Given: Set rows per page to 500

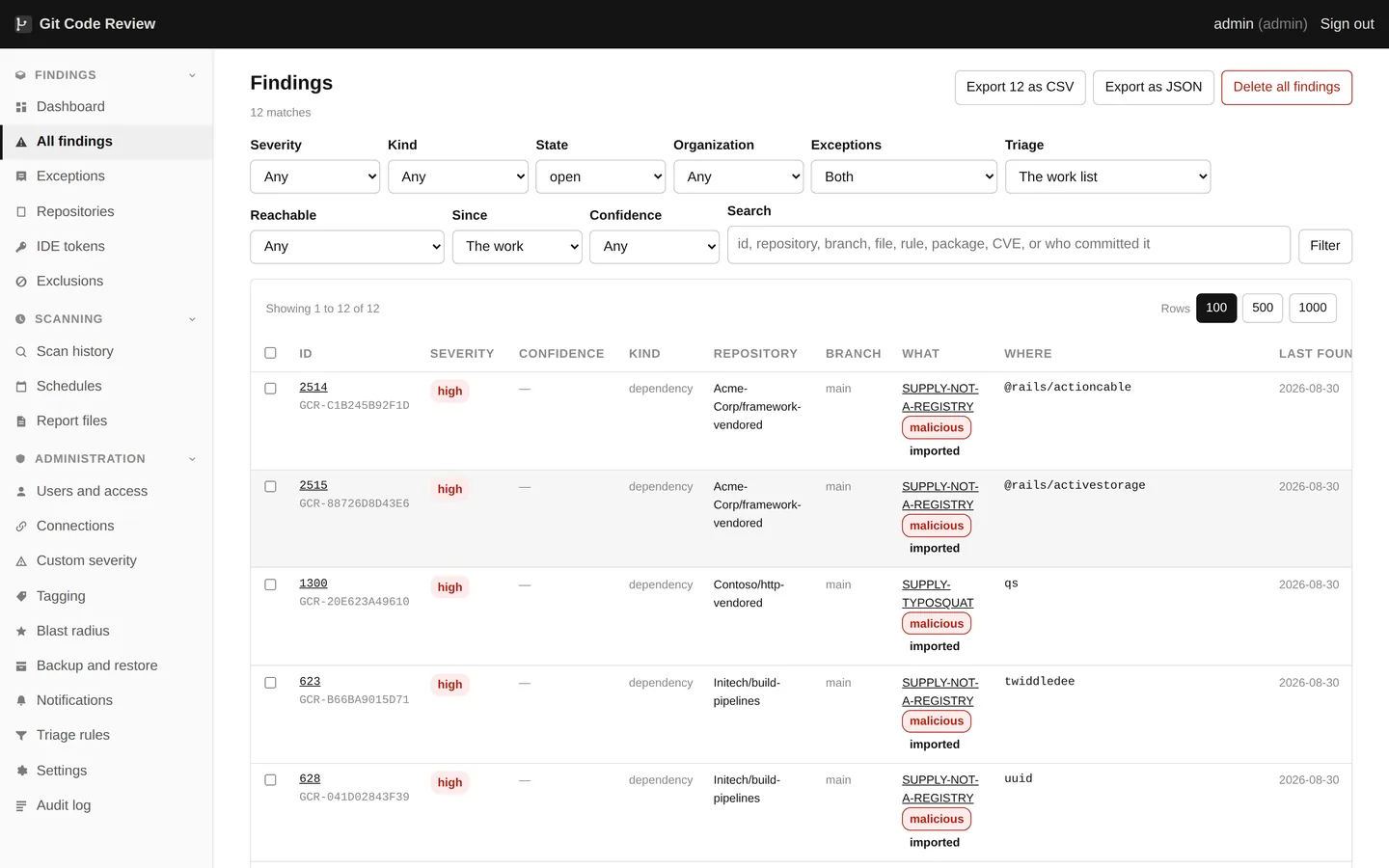Looking at the screenshot, I should tap(1263, 308).
